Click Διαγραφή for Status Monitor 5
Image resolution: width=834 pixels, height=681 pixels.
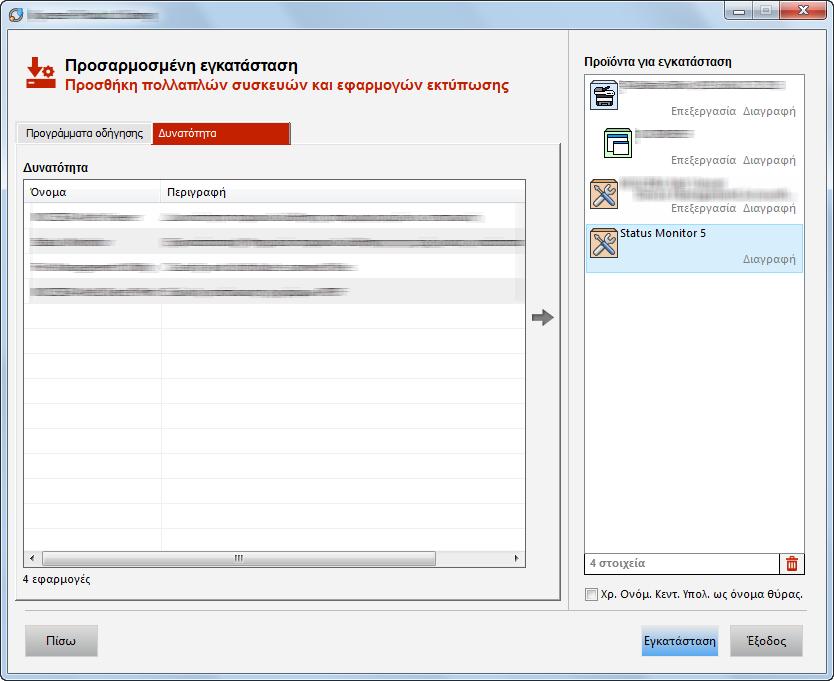pos(769,259)
